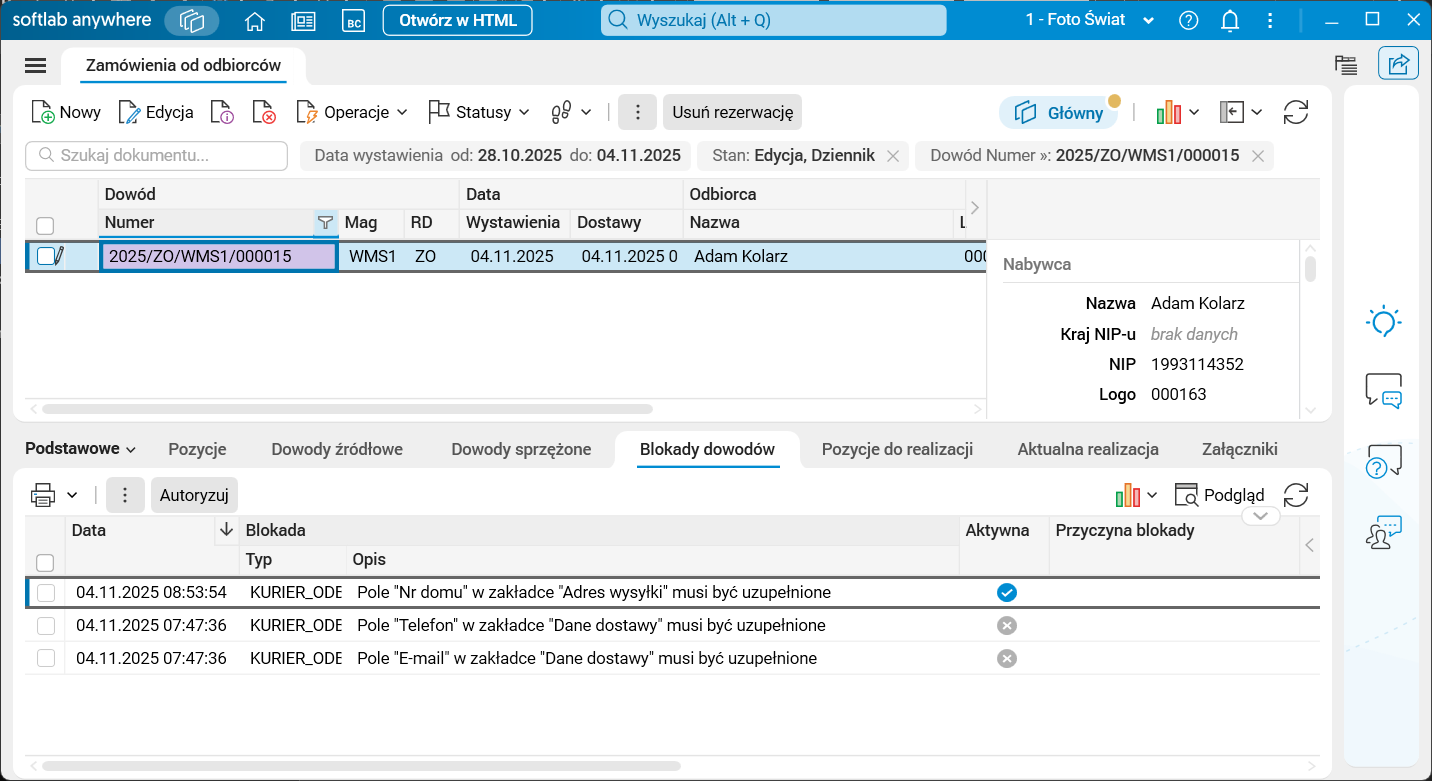Open the hamburger main menu
The height and width of the screenshot is (781, 1432).
36,65
